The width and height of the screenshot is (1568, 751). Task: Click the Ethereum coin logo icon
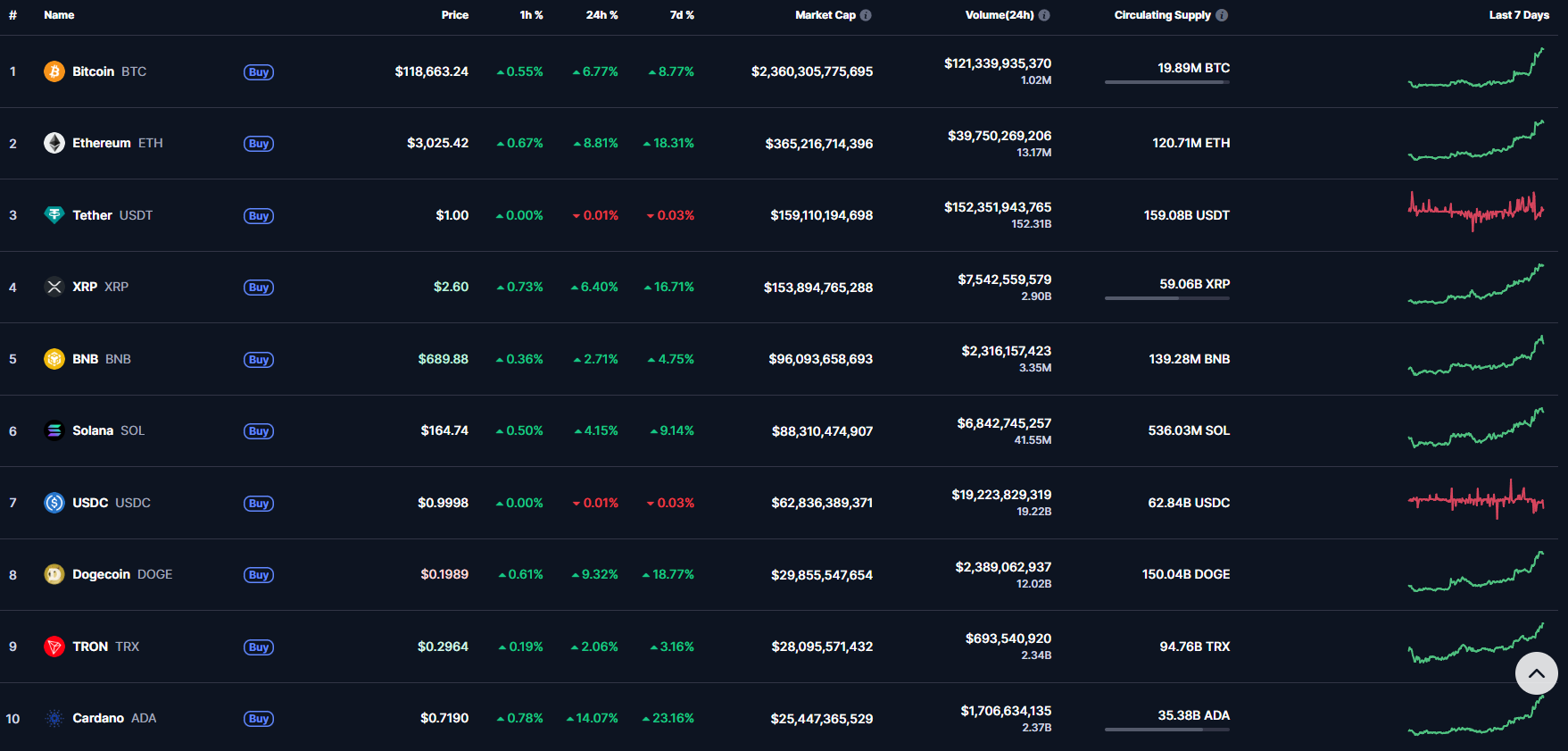coord(54,143)
